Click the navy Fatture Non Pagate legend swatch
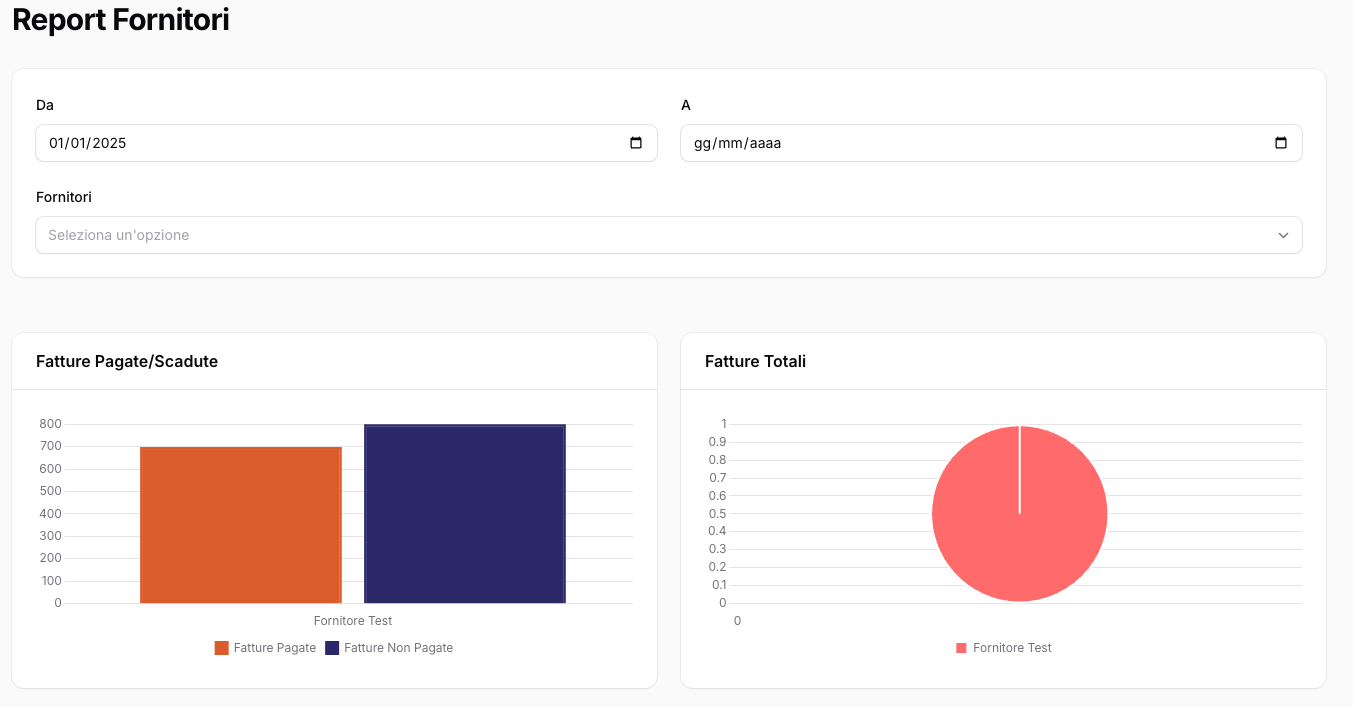1353x707 pixels. (x=332, y=648)
